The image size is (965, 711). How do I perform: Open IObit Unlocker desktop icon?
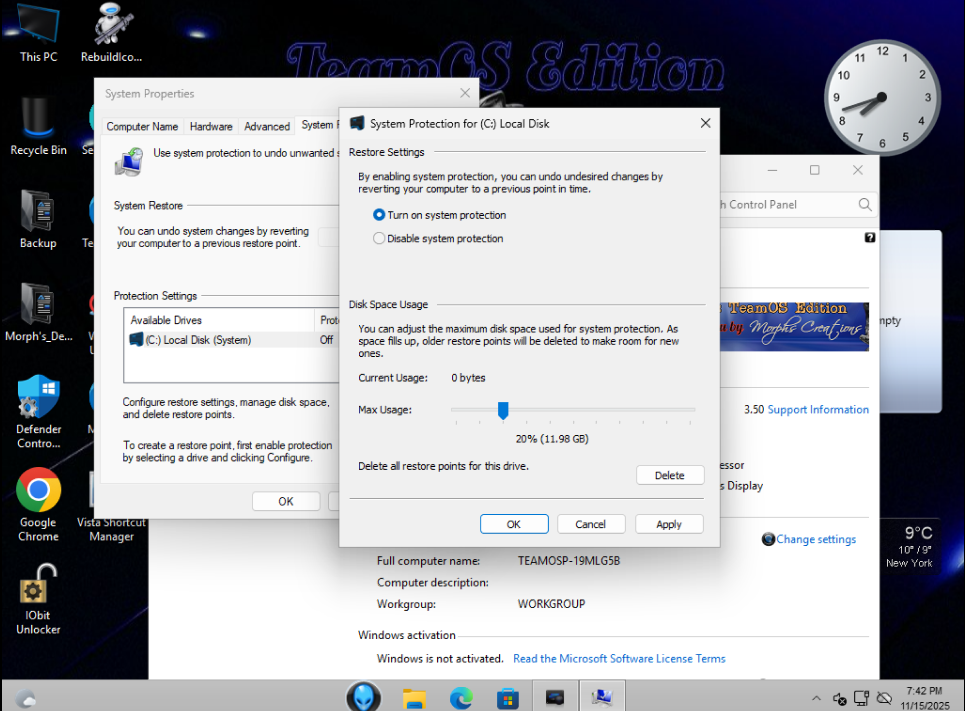[38, 599]
